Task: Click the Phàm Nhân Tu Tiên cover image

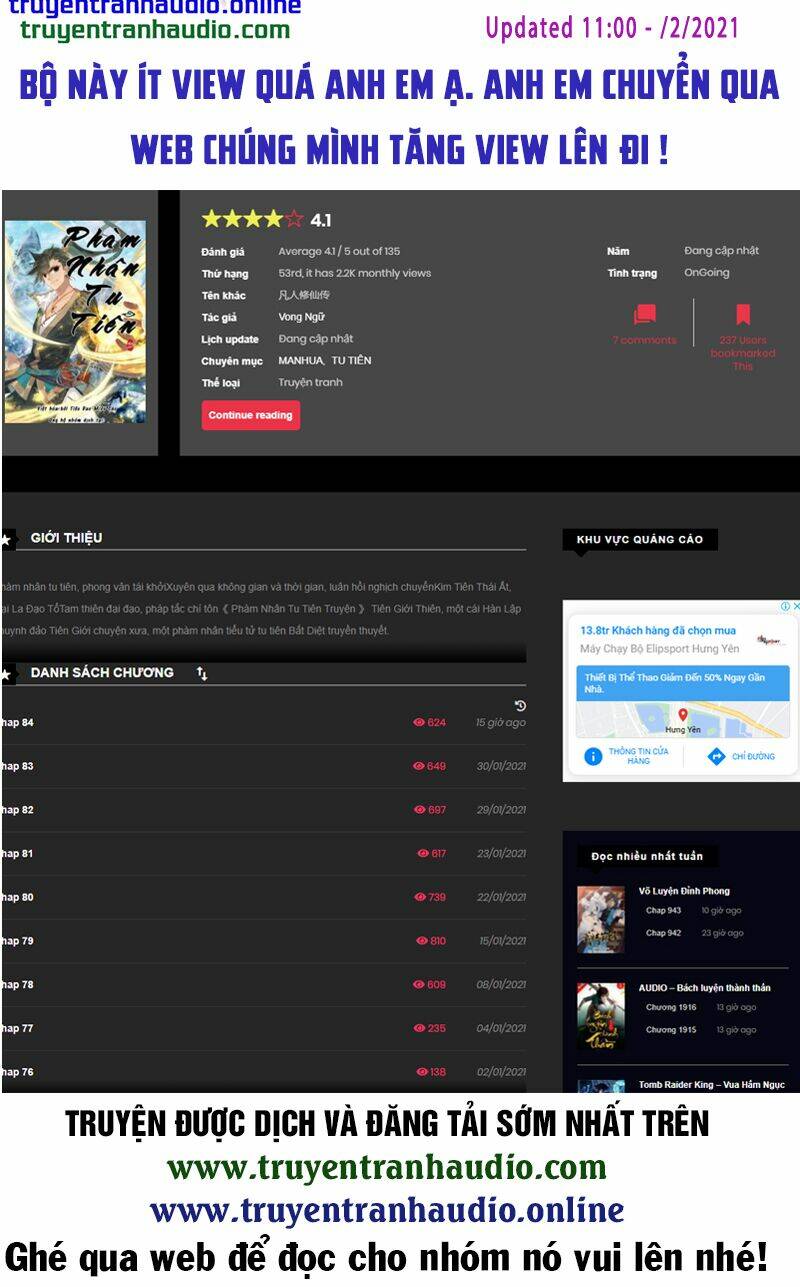Action: pos(75,322)
